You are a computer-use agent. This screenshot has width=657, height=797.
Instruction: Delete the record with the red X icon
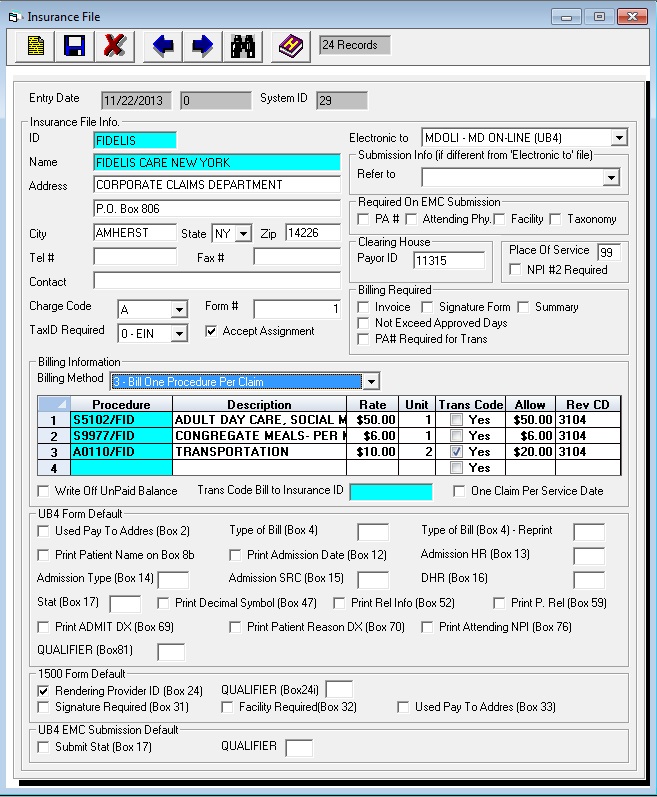click(x=114, y=46)
